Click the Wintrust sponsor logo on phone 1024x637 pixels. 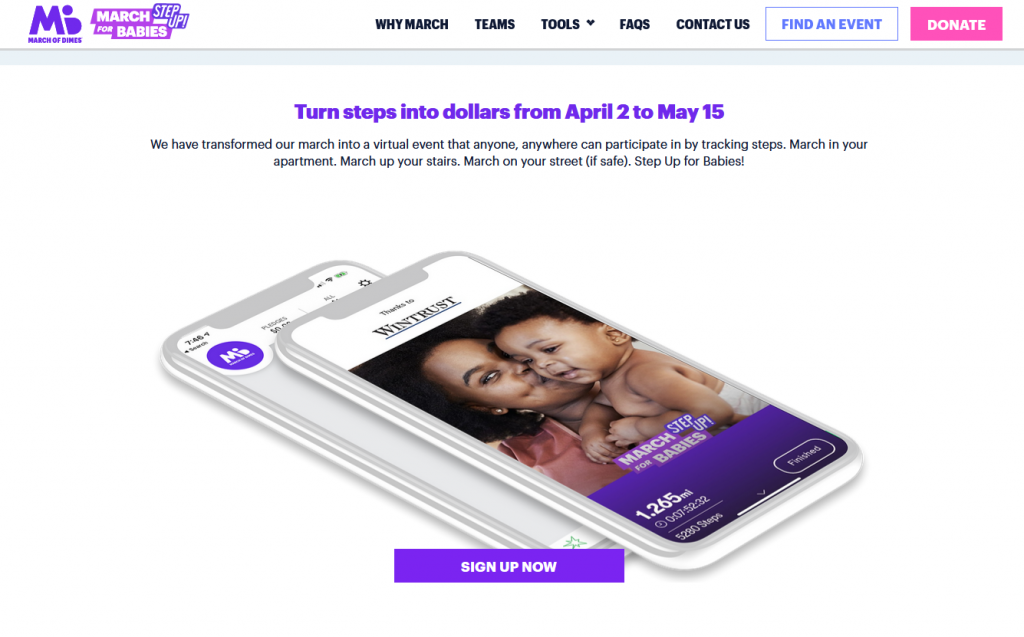[x=416, y=316]
